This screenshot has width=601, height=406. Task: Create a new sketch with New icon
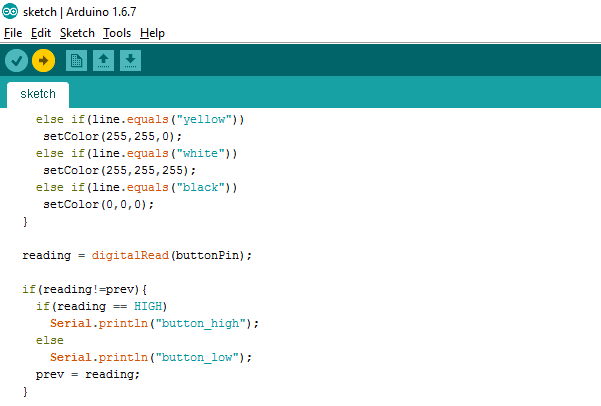[76, 61]
